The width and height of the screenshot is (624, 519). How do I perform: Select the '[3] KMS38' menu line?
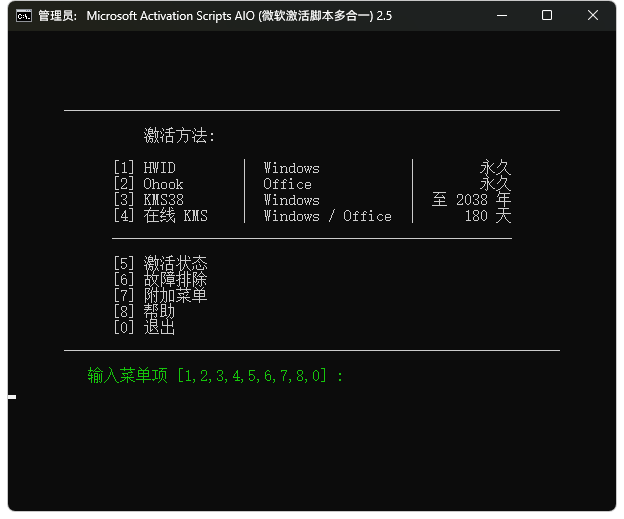coord(148,200)
